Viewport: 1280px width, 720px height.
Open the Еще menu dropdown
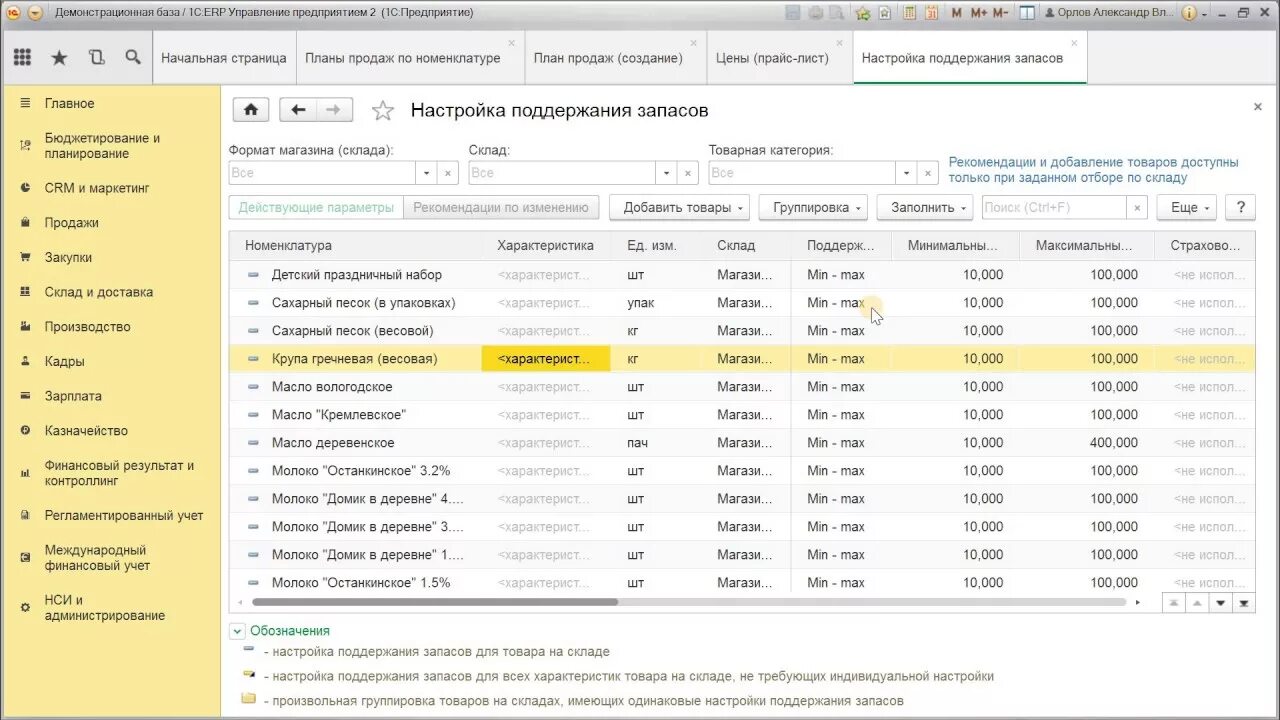click(x=1187, y=207)
